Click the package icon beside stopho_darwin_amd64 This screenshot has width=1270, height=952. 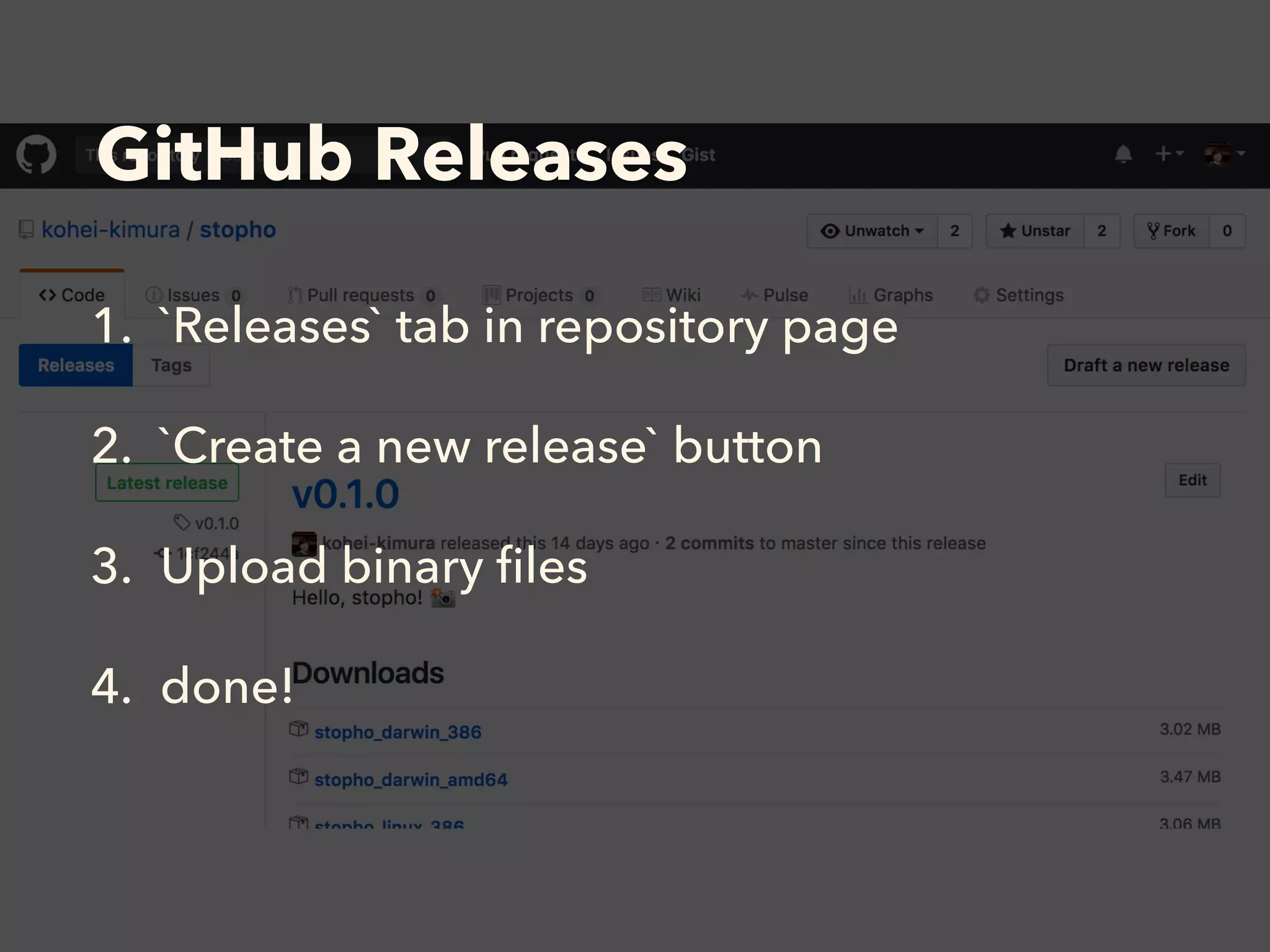pyautogui.click(x=298, y=776)
